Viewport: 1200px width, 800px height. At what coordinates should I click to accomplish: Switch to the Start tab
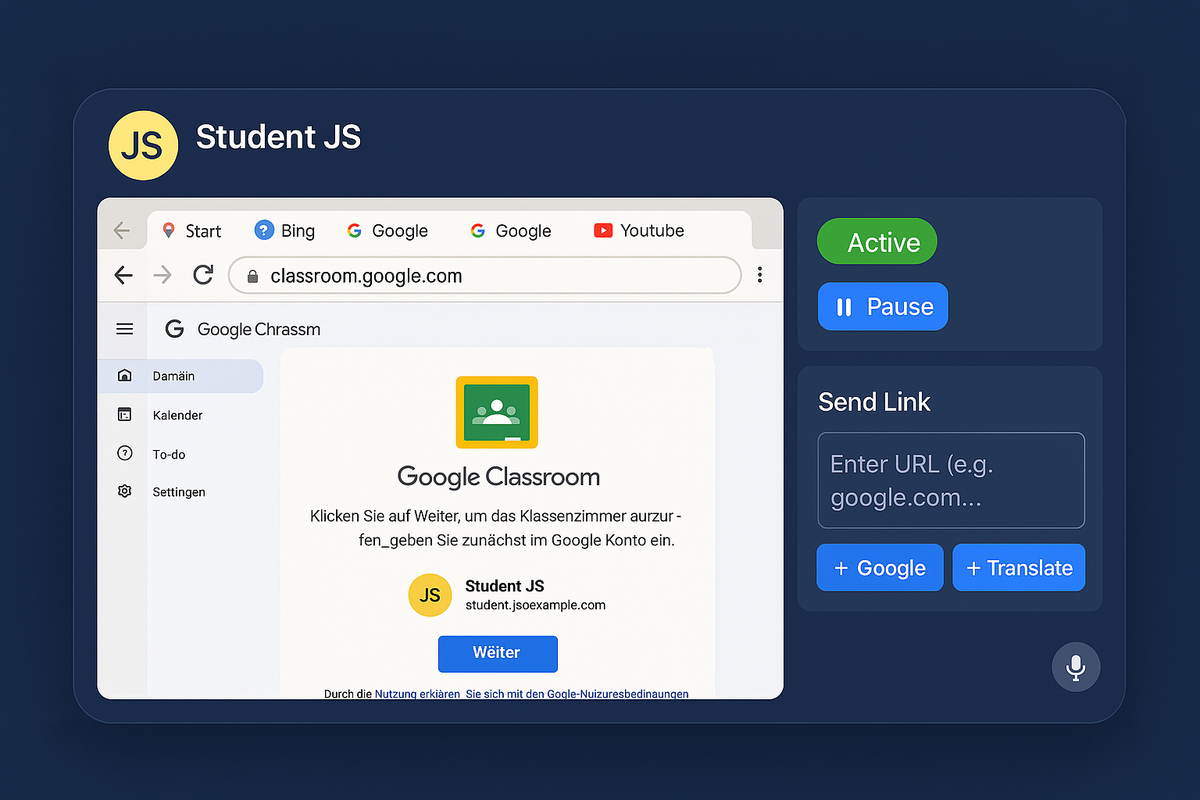191,231
